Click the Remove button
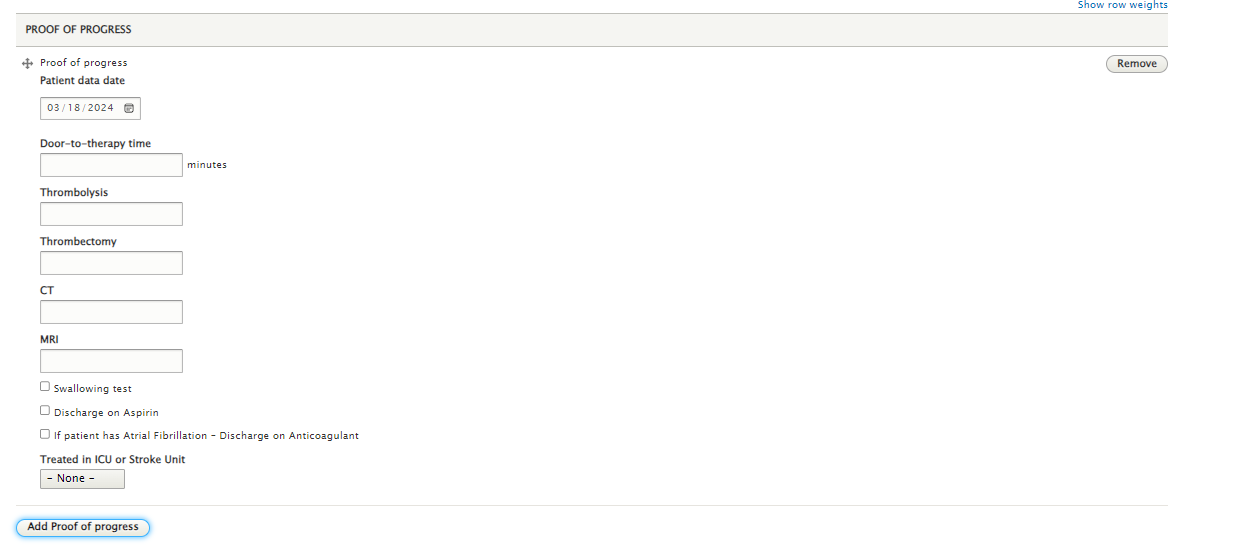Image resolution: width=1242 pixels, height=545 pixels. tap(1137, 64)
